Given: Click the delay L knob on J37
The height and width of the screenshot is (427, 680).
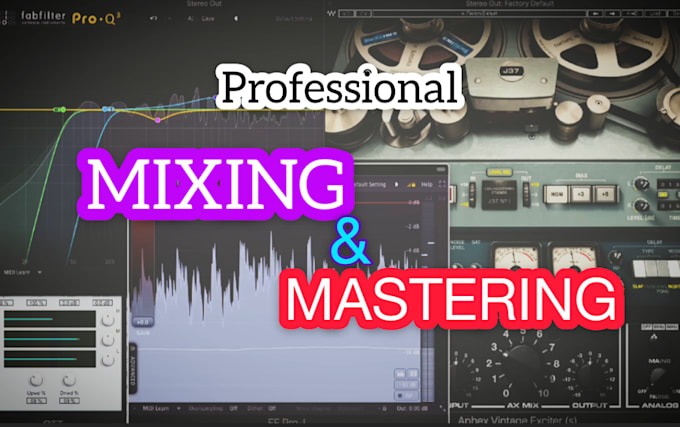Looking at the screenshot, I should tap(641, 184).
